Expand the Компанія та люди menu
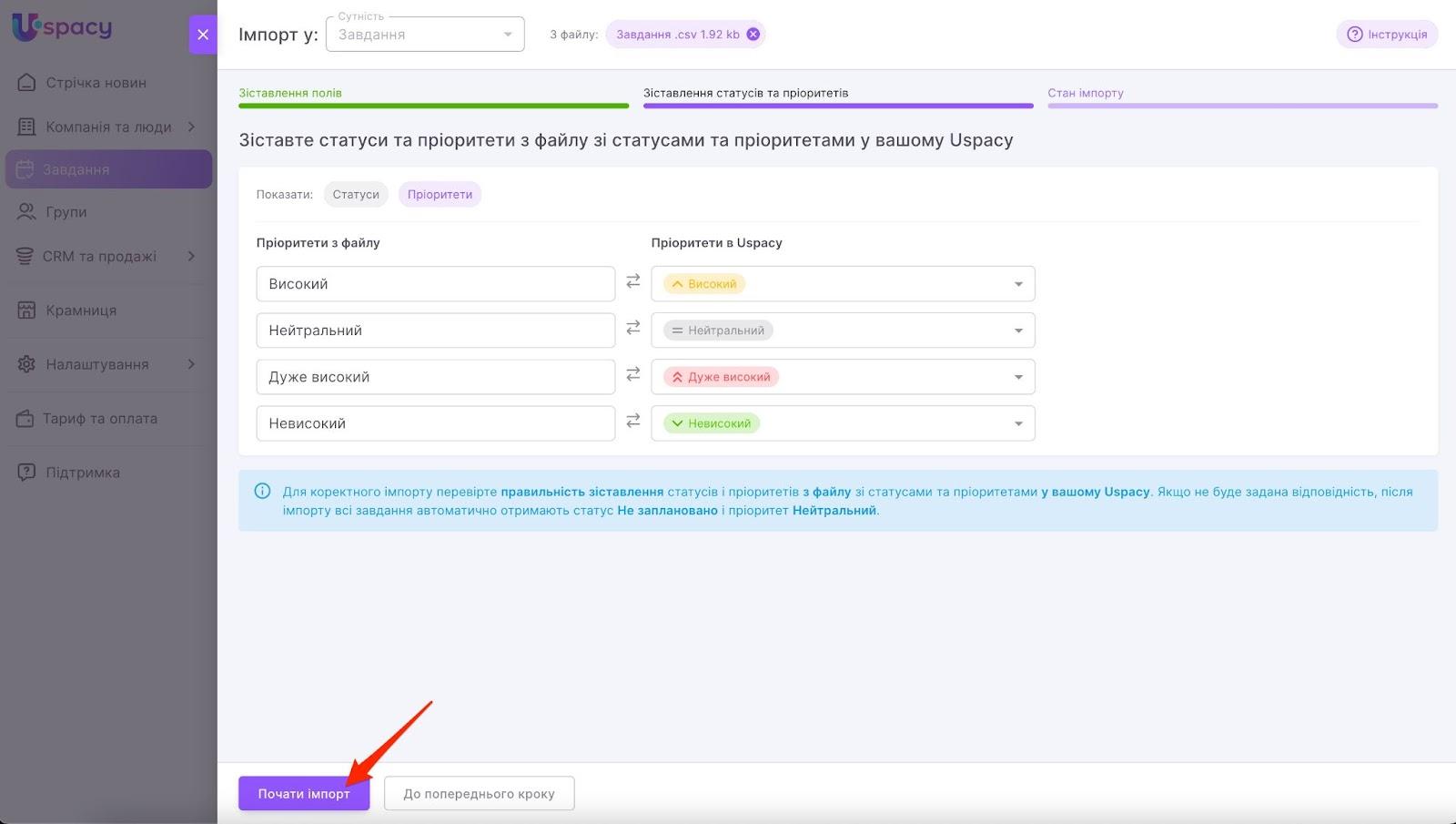Viewport: 1456px width, 824px height. (x=108, y=127)
